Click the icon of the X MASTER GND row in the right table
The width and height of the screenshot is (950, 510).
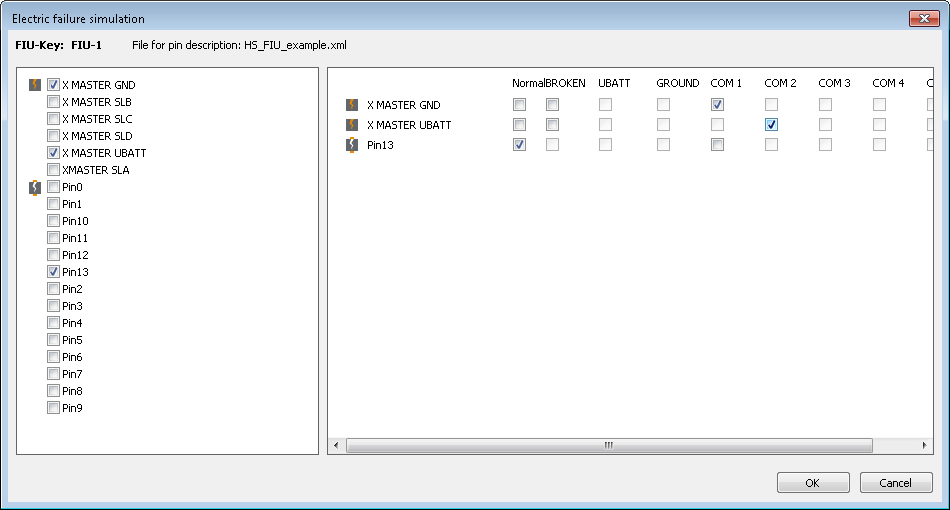click(351, 105)
